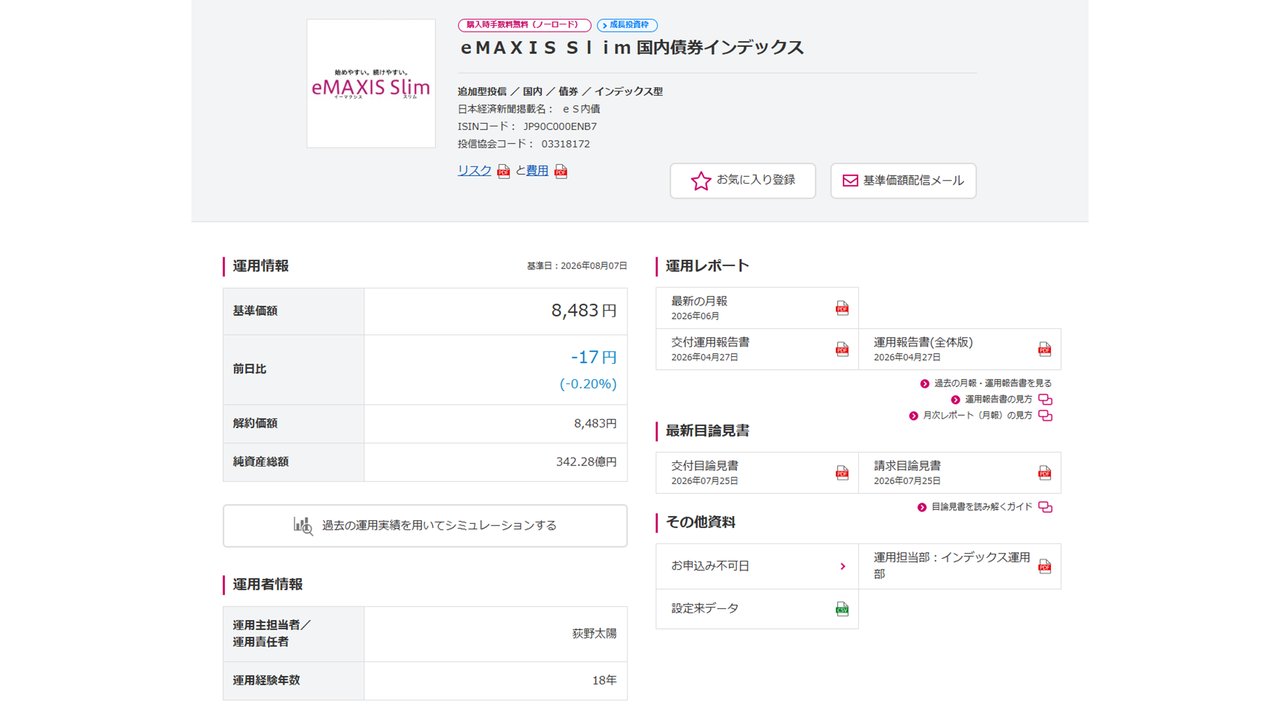Click the fund title eMAXIS Slim 国内債券インデックス
Screen dimensions: 1280x720
point(632,48)
